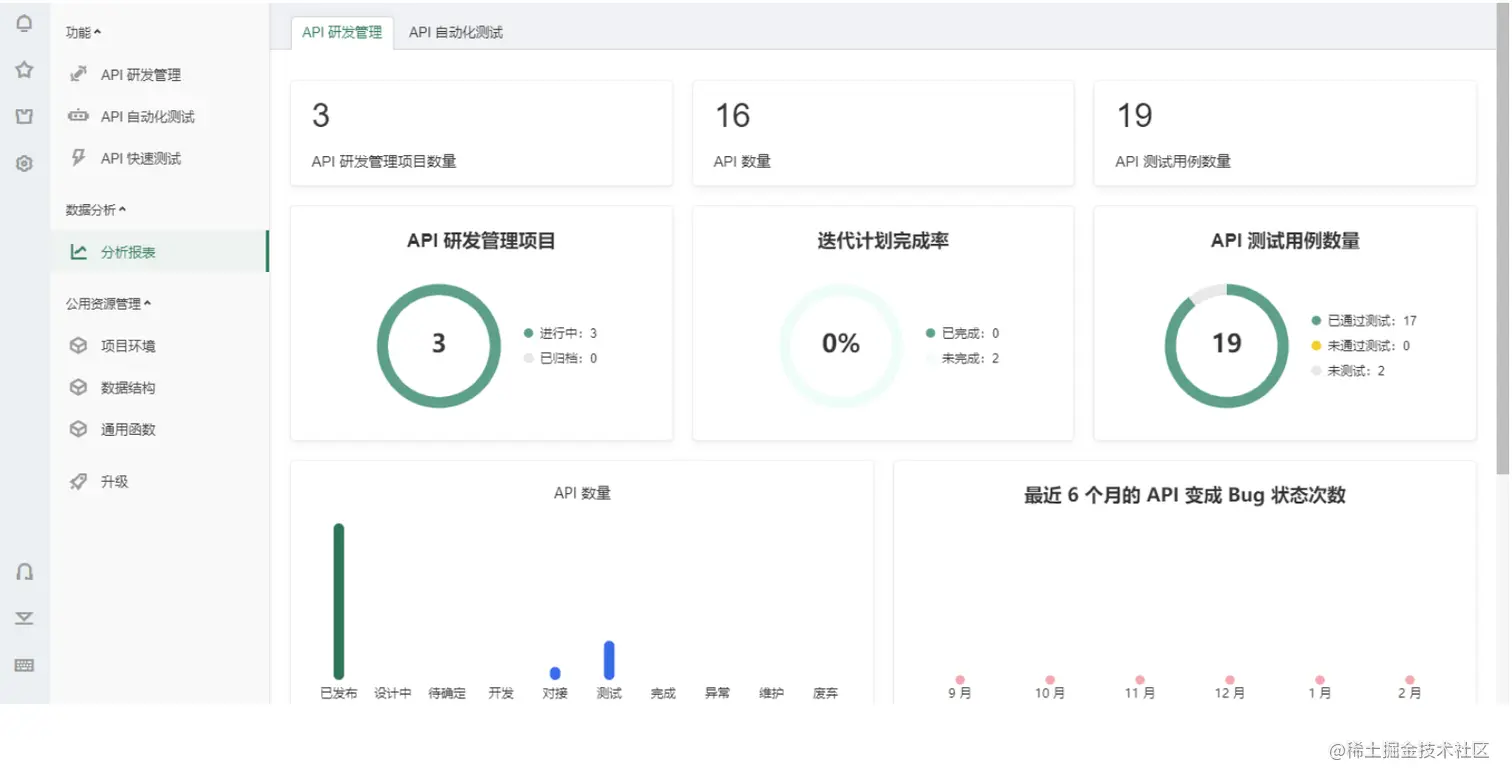The width and height of the screenshot is (1512, 783).
Task: Click the 升级 upgrade item
Action: 160,482
